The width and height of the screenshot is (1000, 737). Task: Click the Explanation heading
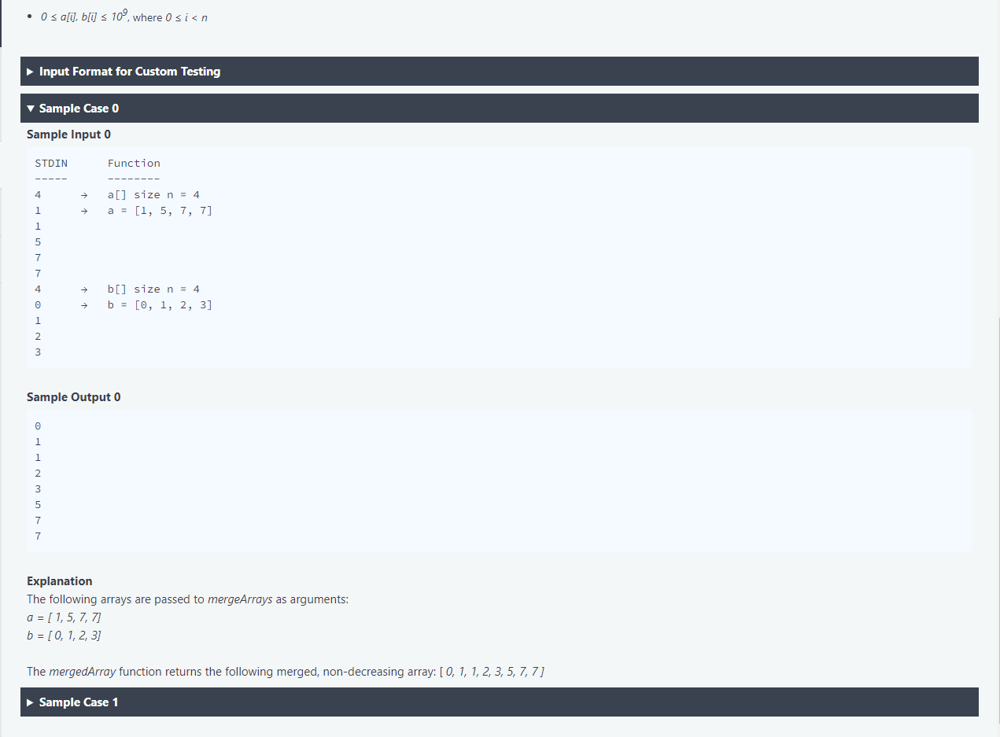[x=59, y=581]
